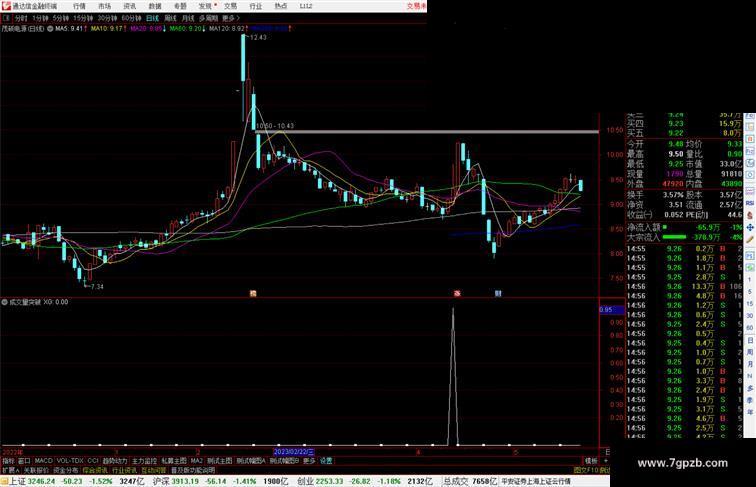Click the blue move-arrows icon in right toolbar
The height and width of the screenshot is (487, 756).
tap(750, 227)
